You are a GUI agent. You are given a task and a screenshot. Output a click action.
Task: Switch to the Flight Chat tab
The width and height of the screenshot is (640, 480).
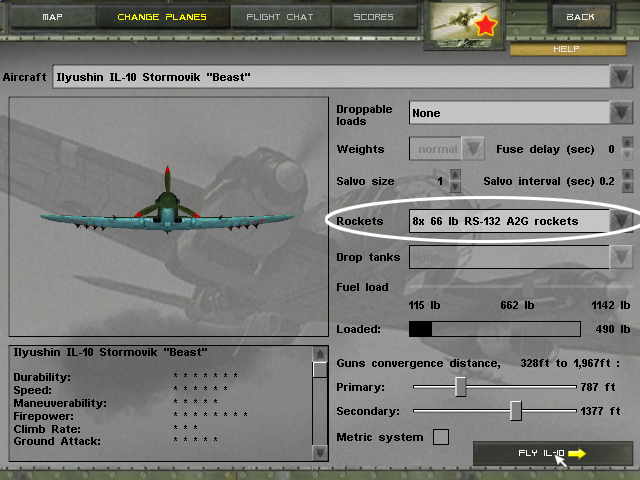280,17
